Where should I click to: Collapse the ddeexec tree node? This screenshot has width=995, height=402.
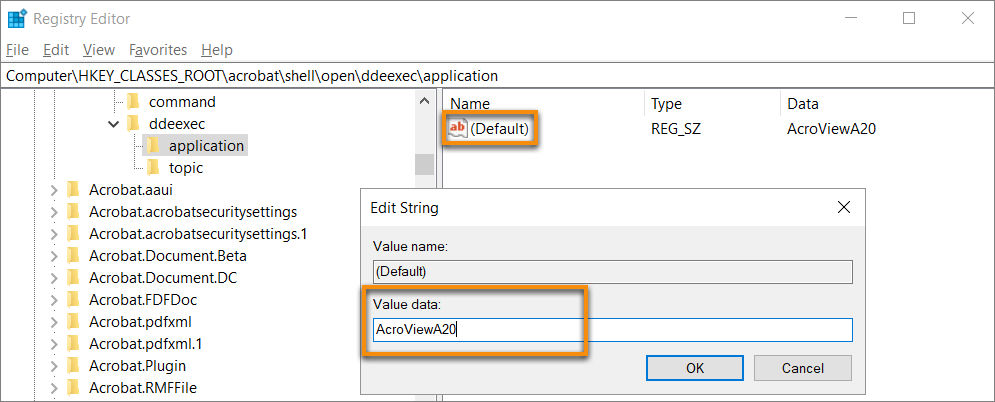tap(113, 124)
